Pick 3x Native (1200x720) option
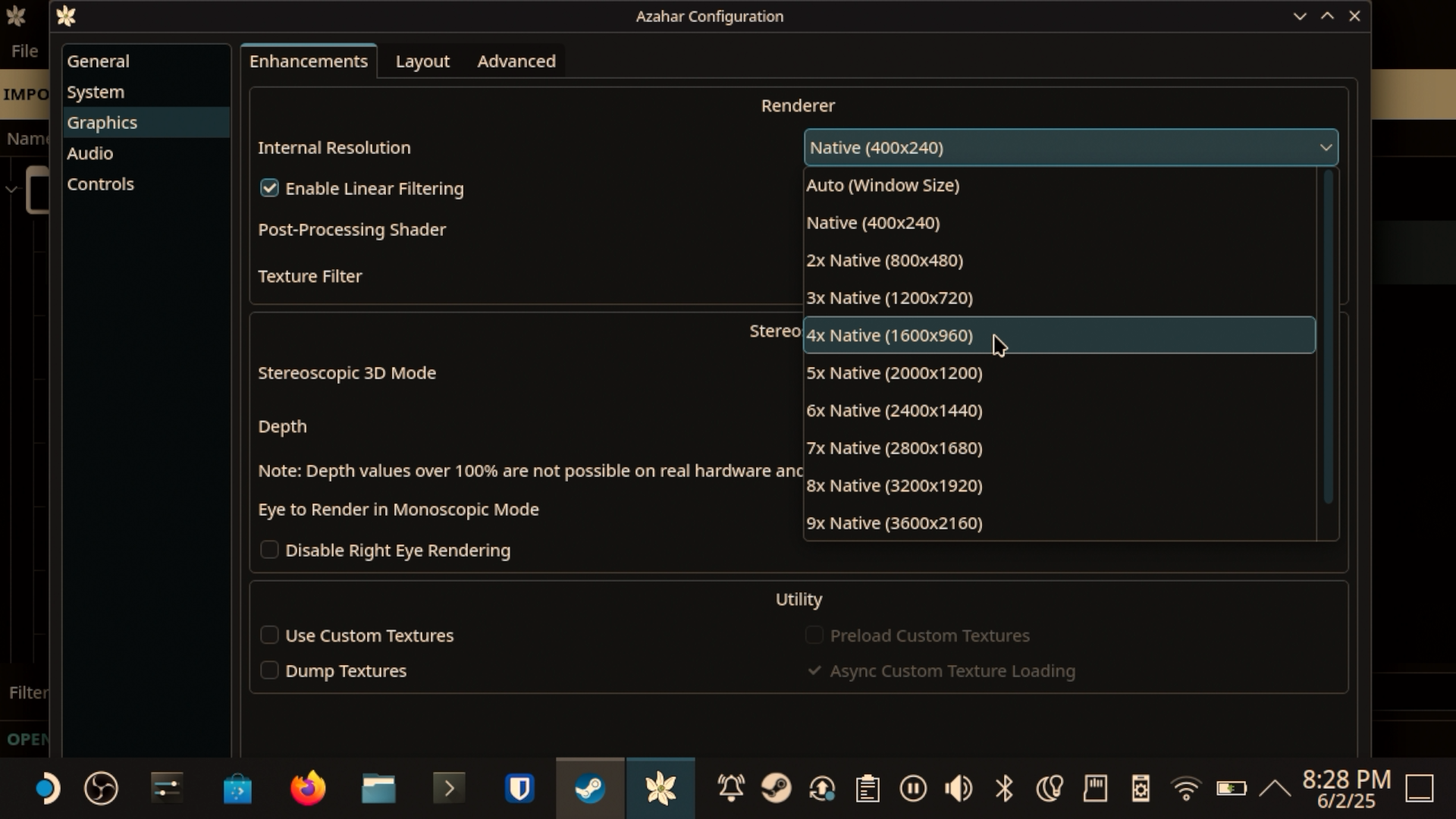The height and width of the screenshot is (819, 1456). pyautogui.click(x=1059, y=297)
